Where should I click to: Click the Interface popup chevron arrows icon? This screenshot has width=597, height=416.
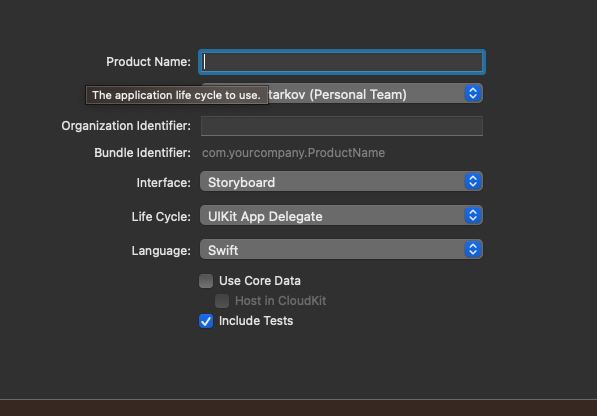473,181
